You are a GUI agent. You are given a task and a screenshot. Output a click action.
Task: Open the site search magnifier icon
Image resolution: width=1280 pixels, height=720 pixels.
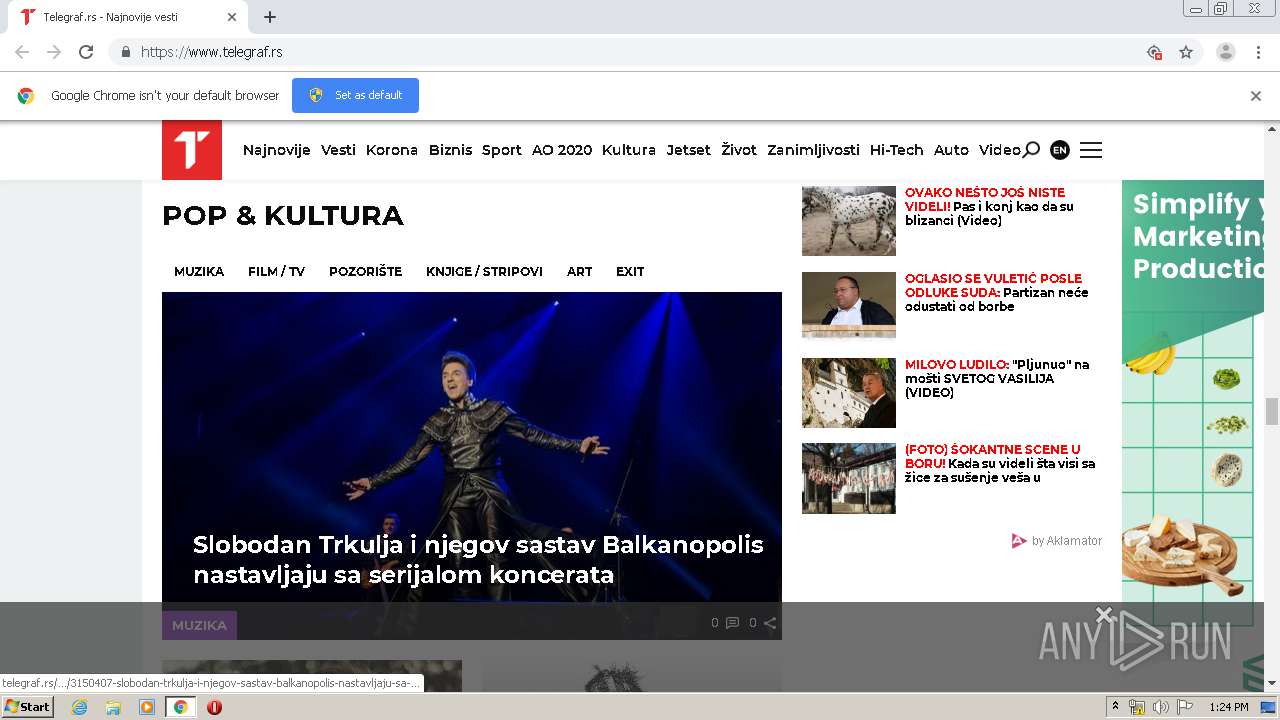coord(1031,150)
